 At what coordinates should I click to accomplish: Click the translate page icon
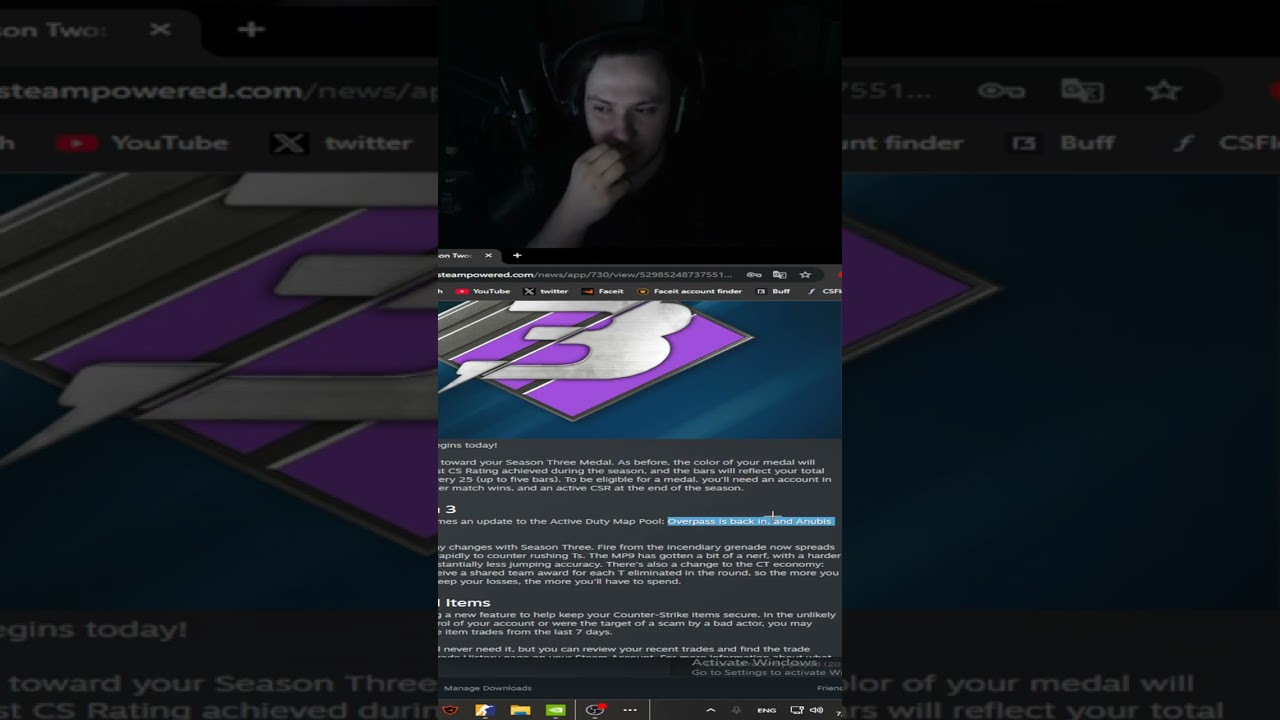point(779,274)
